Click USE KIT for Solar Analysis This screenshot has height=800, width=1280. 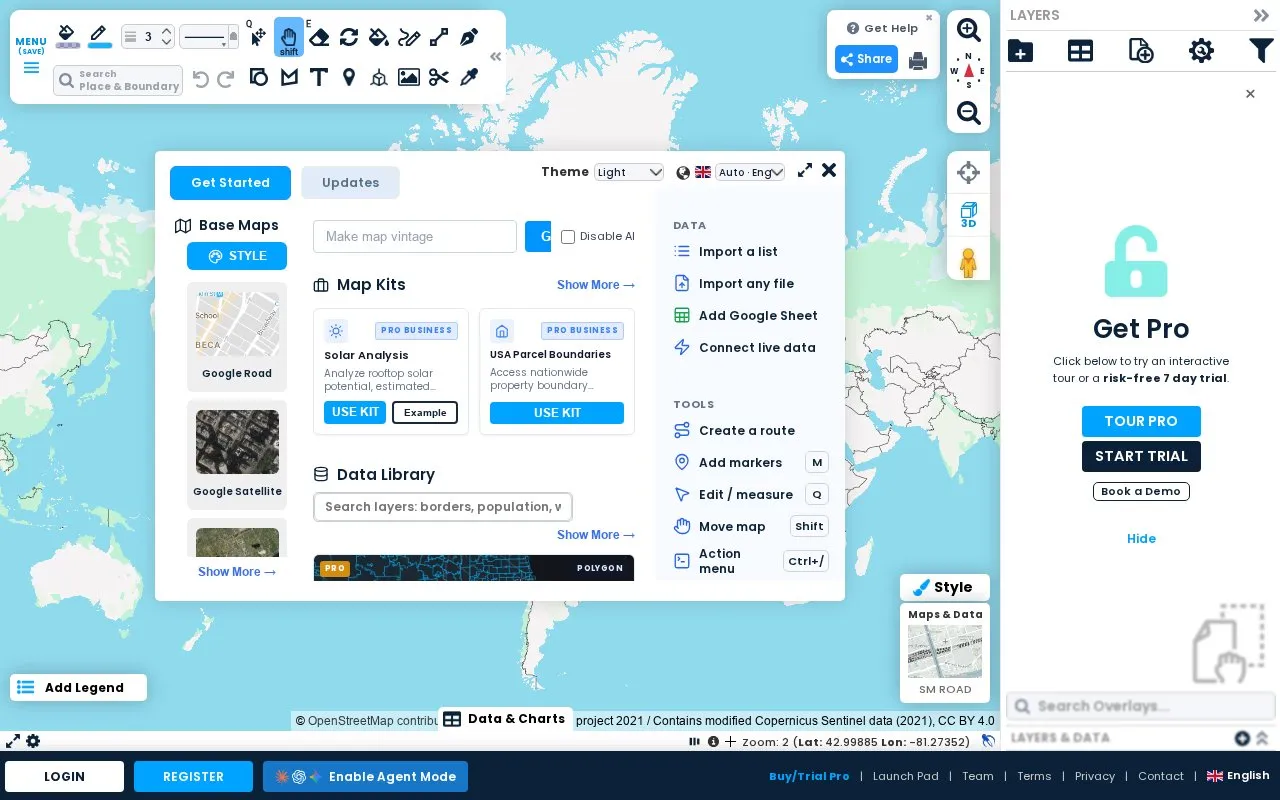coord(355,412)
